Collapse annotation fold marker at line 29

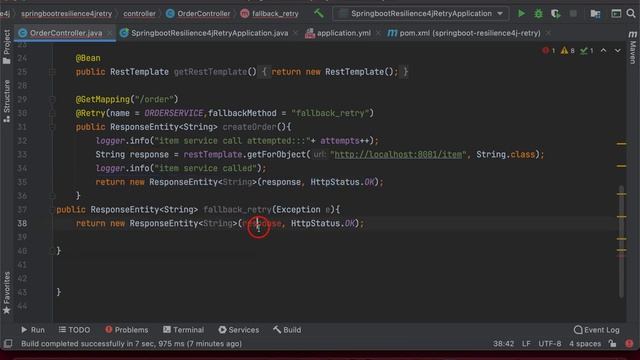pos(52,99)
